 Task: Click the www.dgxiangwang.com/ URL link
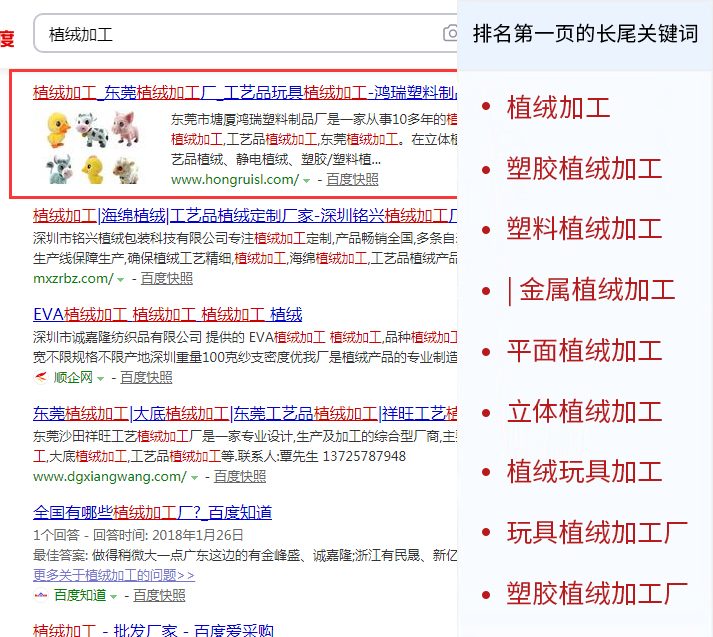coord(110,476)
